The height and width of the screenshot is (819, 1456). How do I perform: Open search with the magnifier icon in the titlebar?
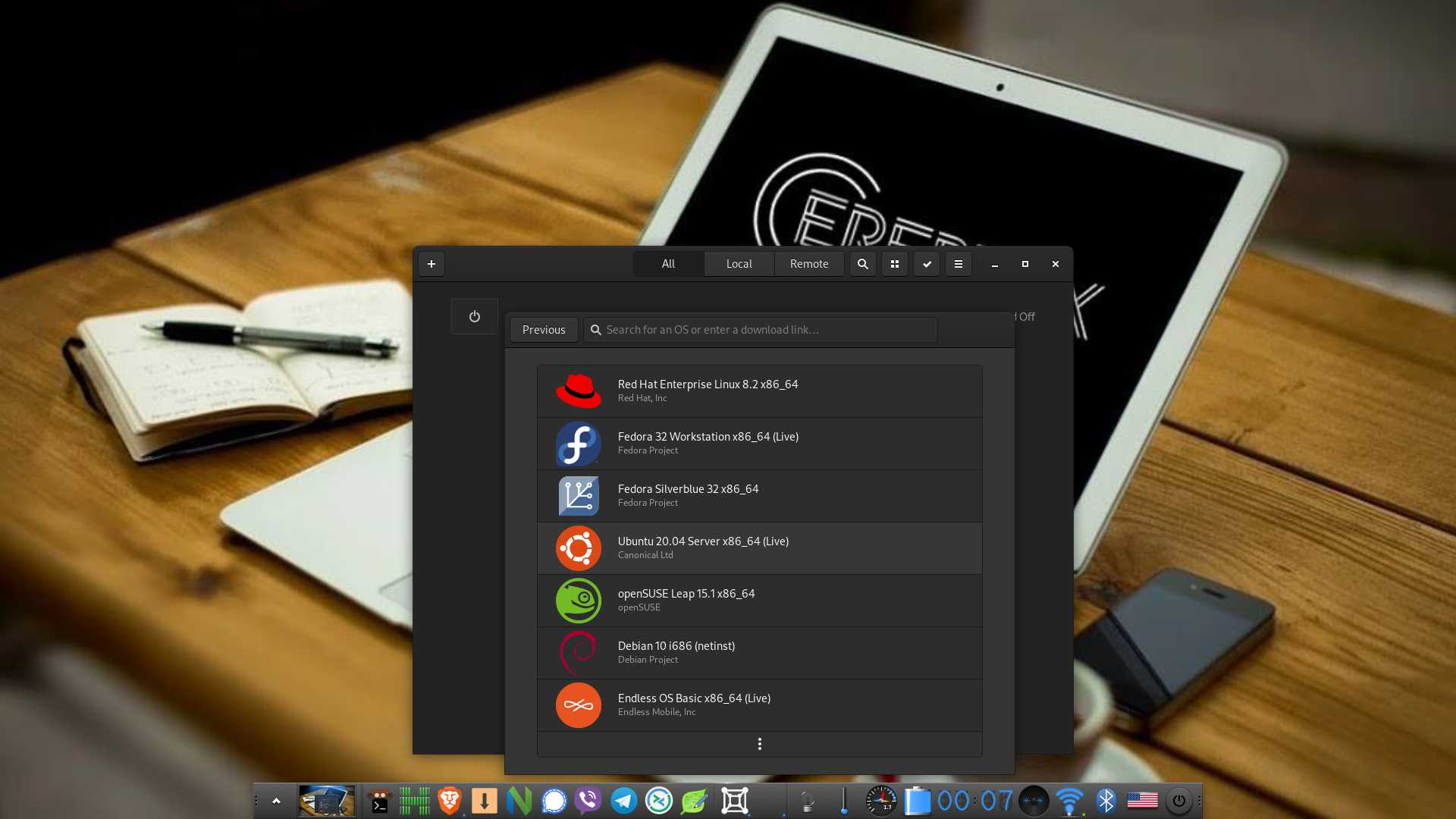(863, 264)
